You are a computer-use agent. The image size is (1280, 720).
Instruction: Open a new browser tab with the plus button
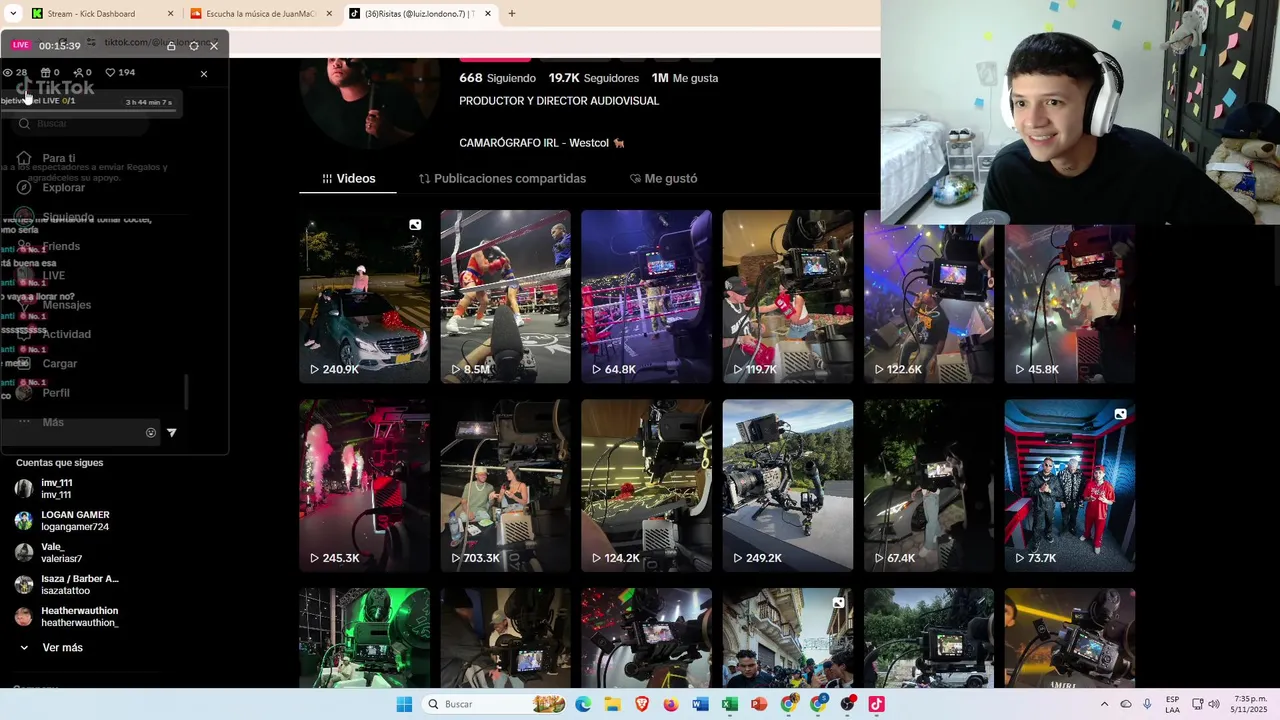512,14
